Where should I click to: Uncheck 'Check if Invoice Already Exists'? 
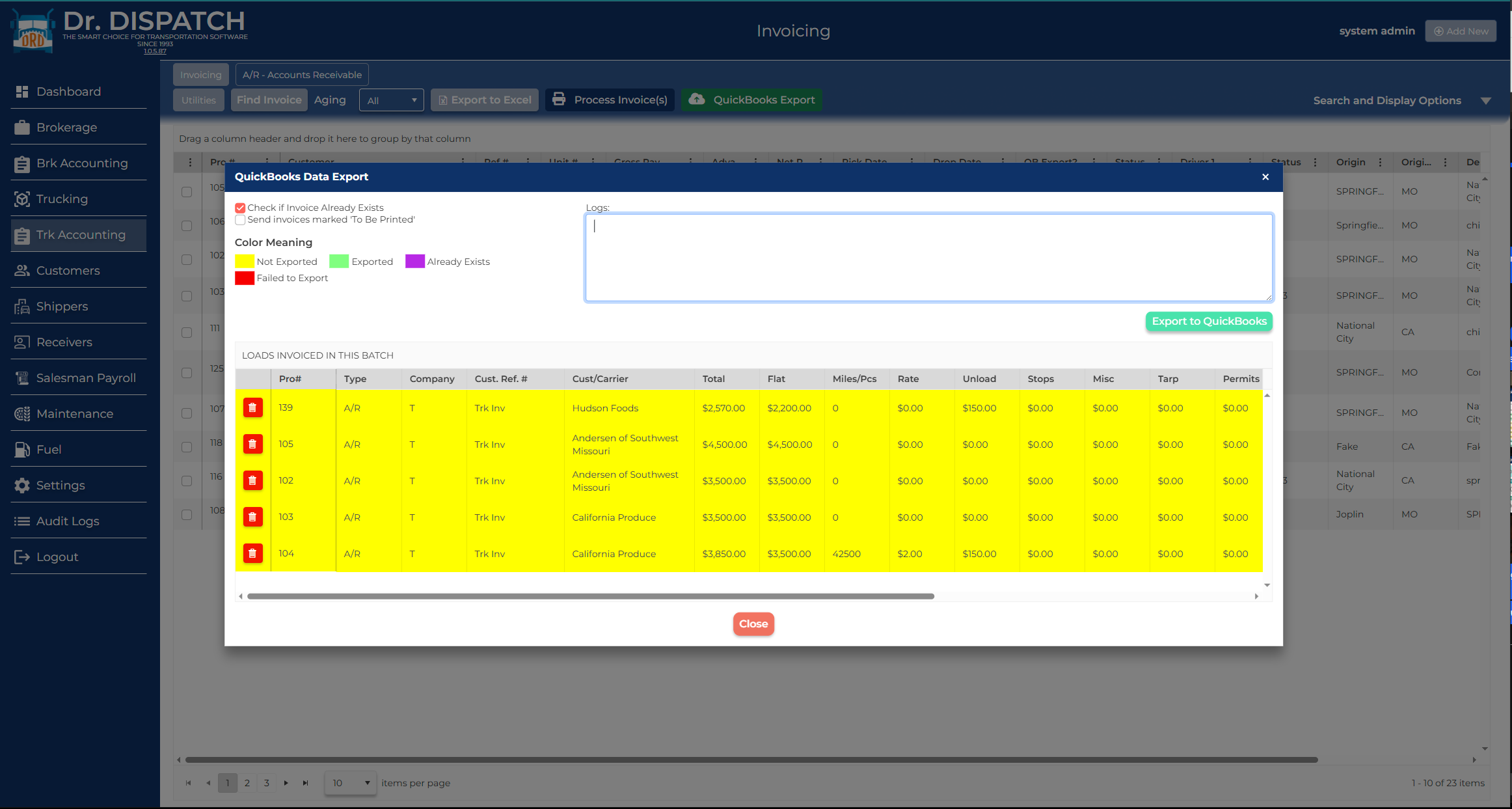tap(240, 208)
